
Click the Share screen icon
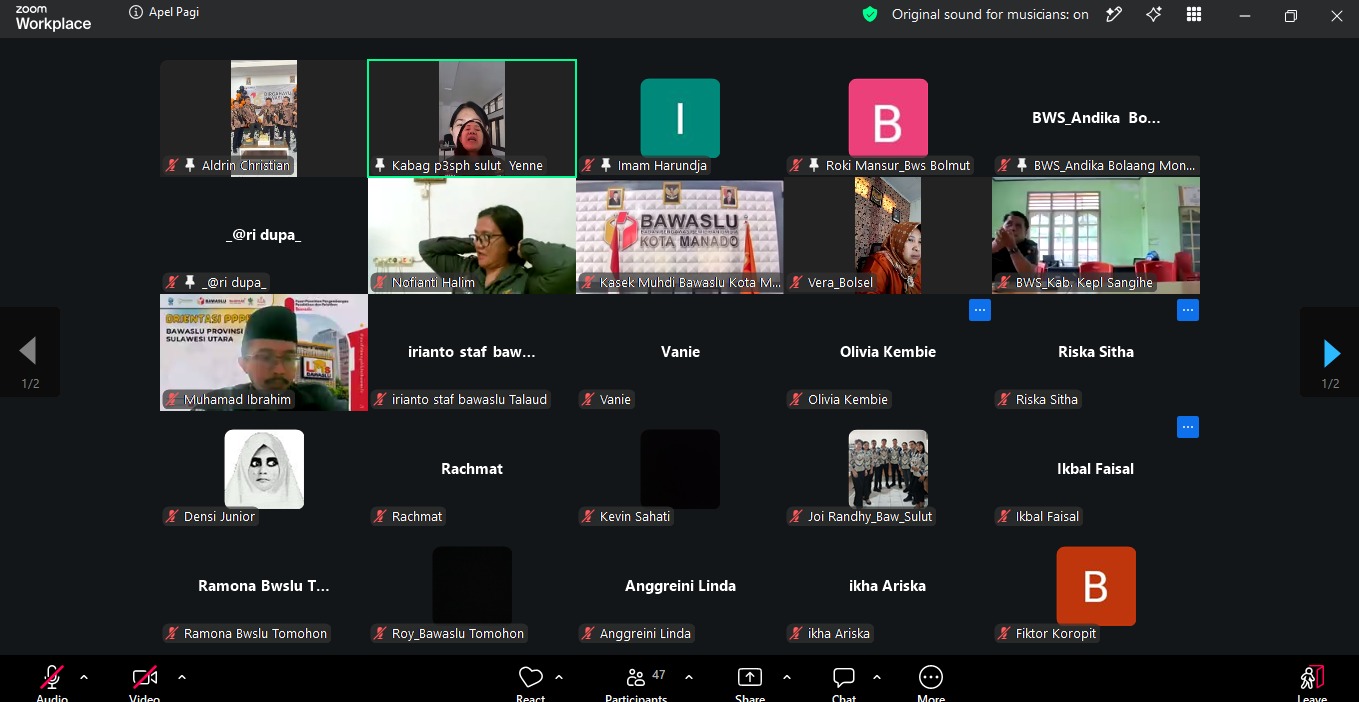click(x=750, y=678)
